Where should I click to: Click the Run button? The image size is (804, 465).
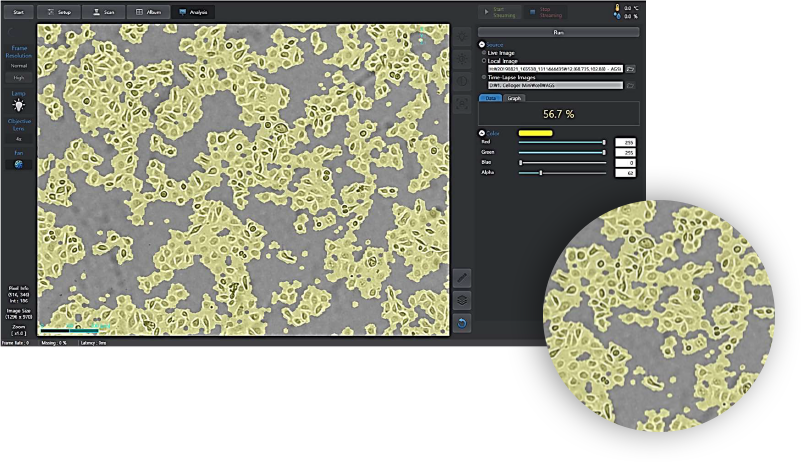point(558,32)
